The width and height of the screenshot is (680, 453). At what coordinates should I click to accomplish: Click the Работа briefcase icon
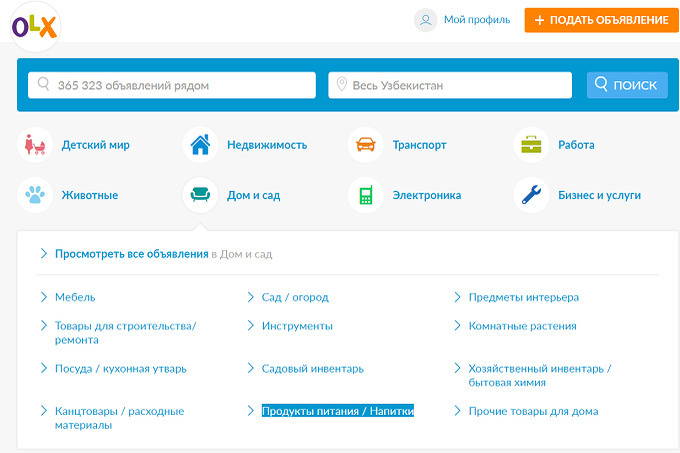pyautogui.click(x=531, y=145)
